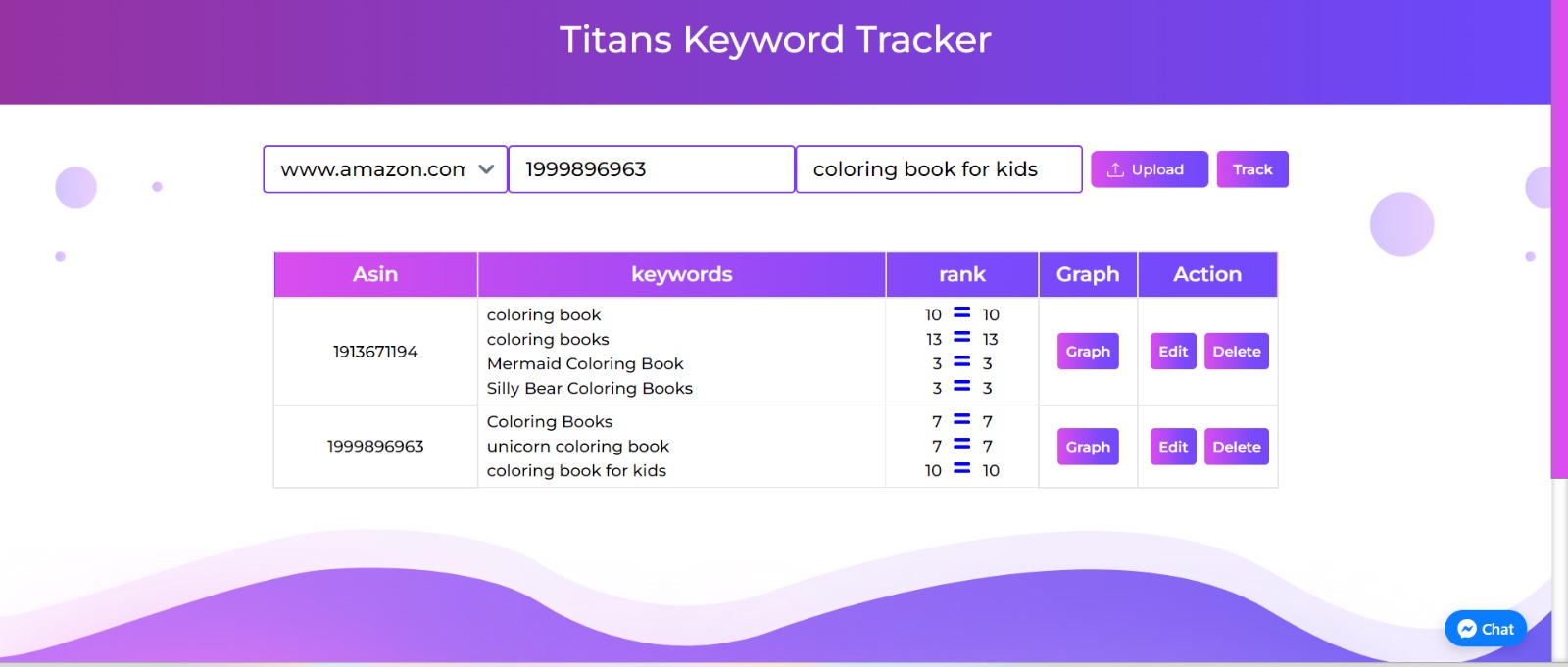The image size is (1568, 667).
Task: Click rank equal icon for coloring book for kids
Action: pos(962,469)
